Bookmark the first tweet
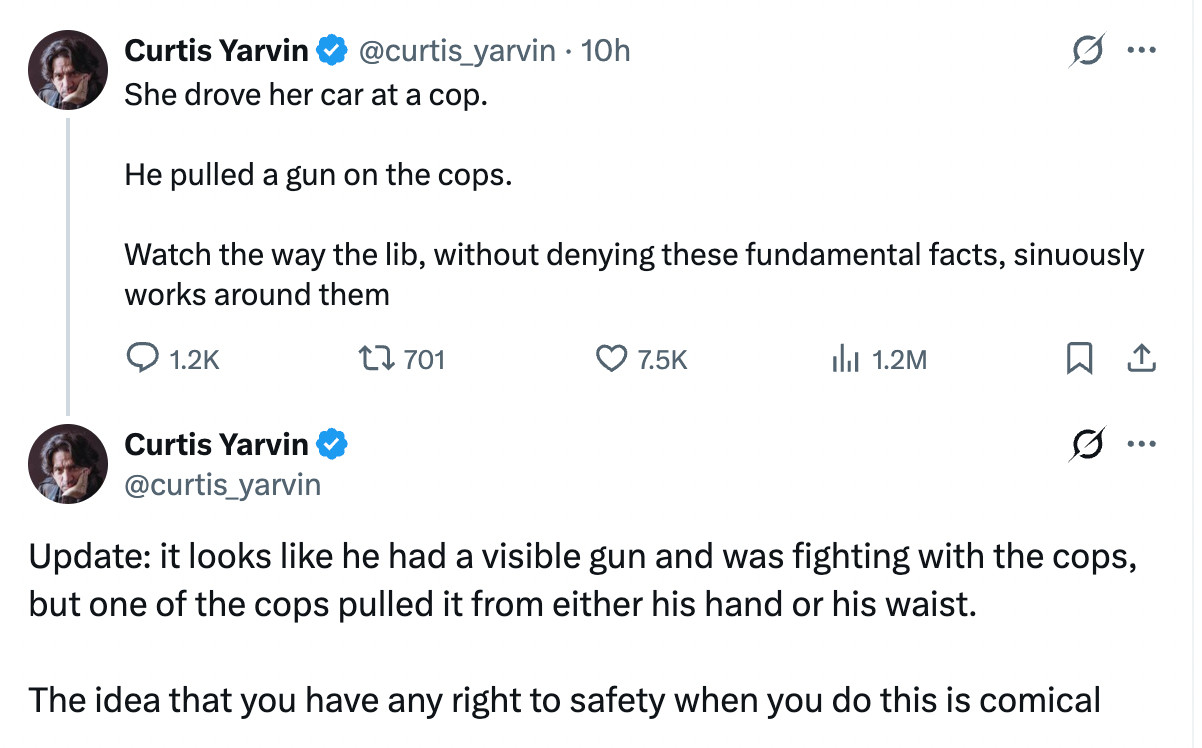 (1077, 359)
